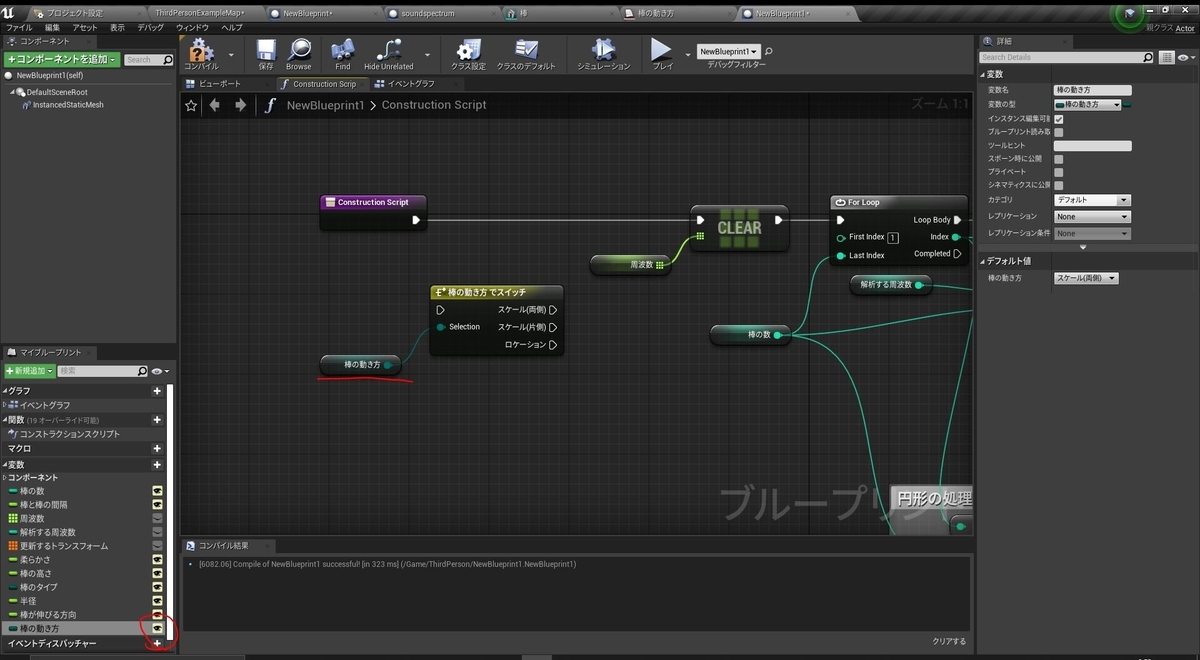This screenshot has height=660, width=1200.
Task: Toggle eye visibility for 半径 variable
Action: click(x=157, y=601)
